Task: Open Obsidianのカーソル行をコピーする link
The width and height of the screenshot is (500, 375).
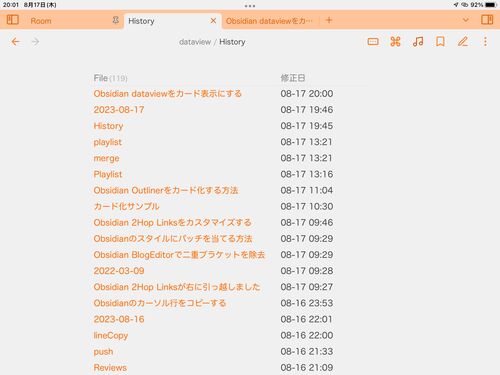Action: click(160, 303)
